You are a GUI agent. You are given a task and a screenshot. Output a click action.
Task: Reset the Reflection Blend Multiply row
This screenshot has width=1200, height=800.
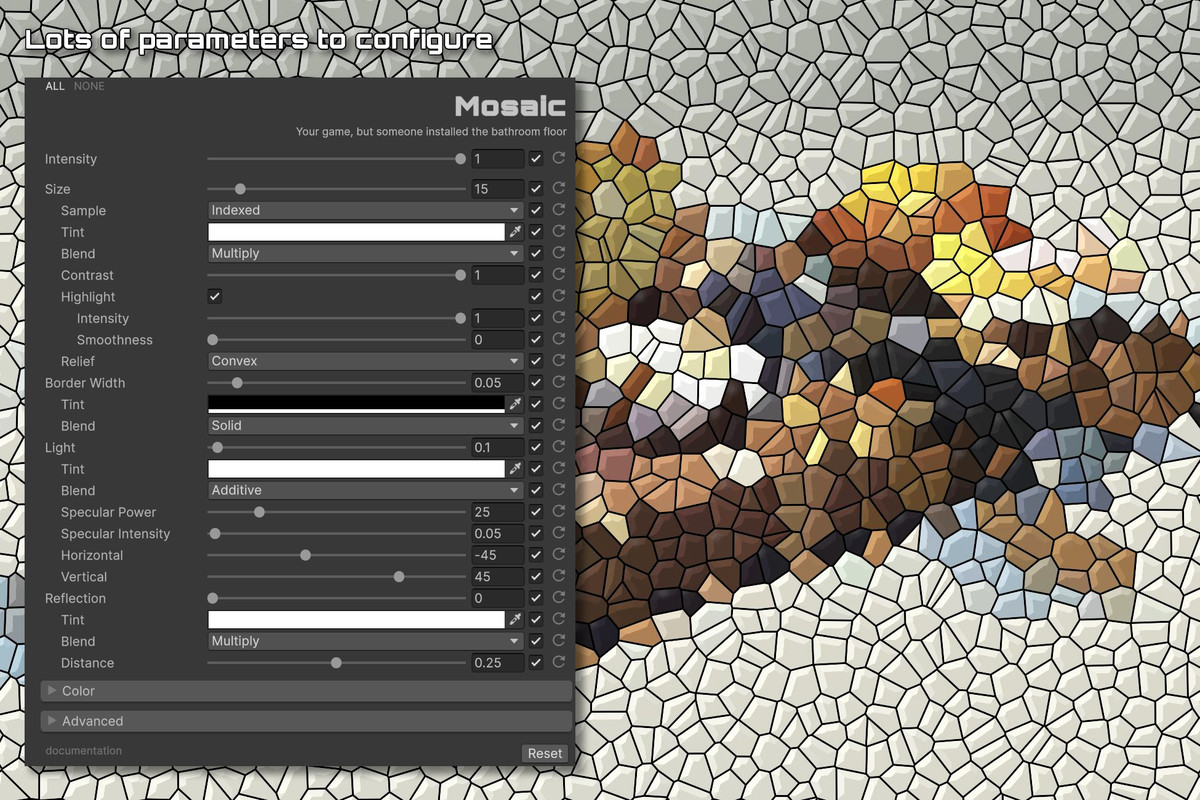[x=559, y=641]
